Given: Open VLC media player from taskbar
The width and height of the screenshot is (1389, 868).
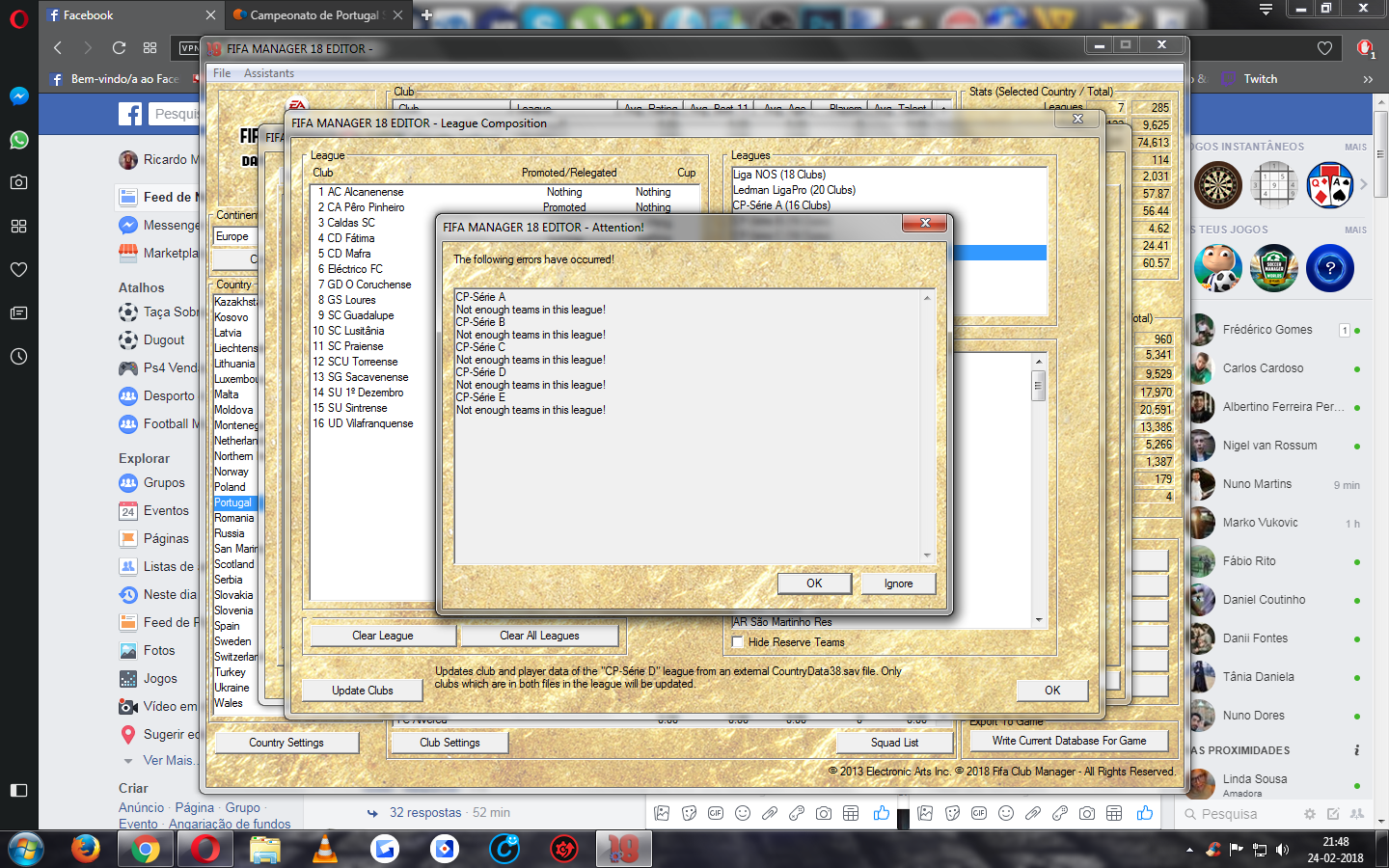Looking at the screenshot, I should pos(325,849).
